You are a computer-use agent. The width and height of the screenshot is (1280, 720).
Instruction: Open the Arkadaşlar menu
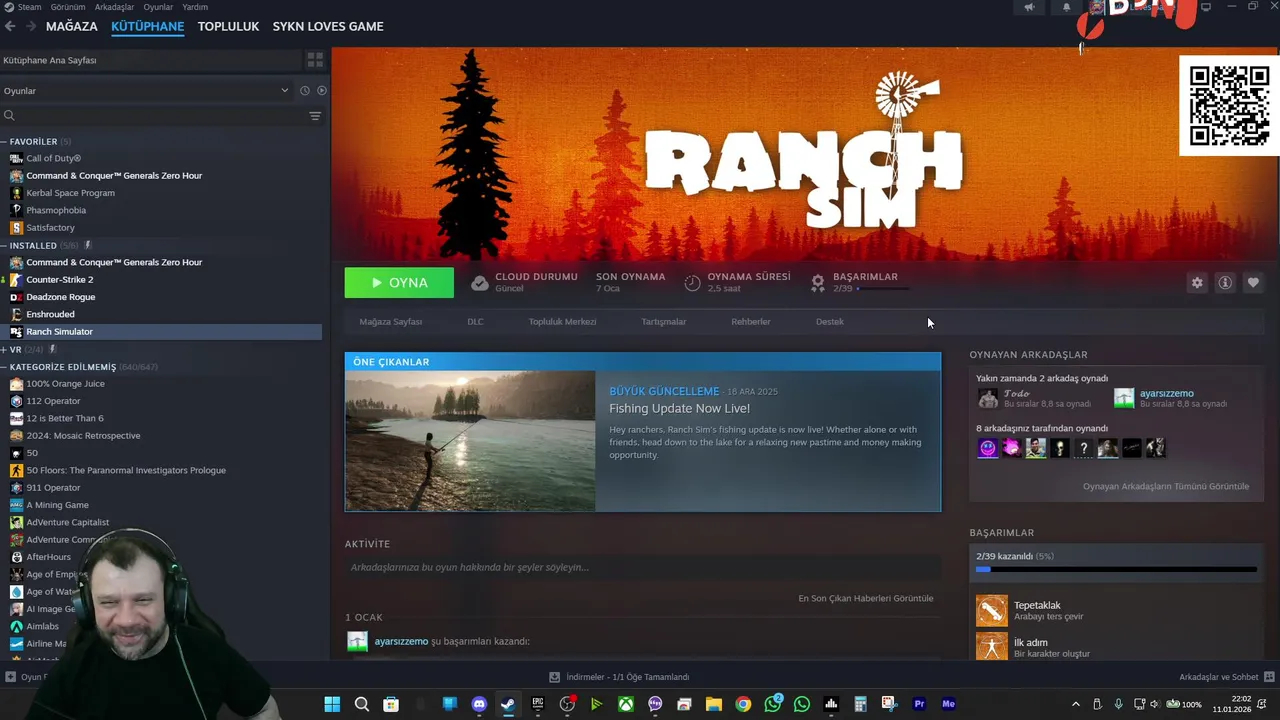point(114,7)
